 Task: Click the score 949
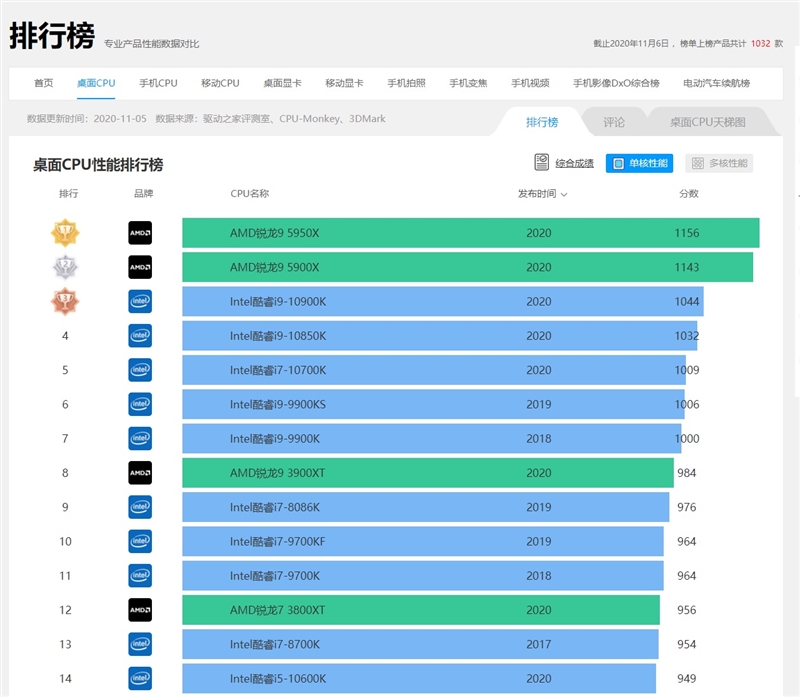tap(687, 679)
